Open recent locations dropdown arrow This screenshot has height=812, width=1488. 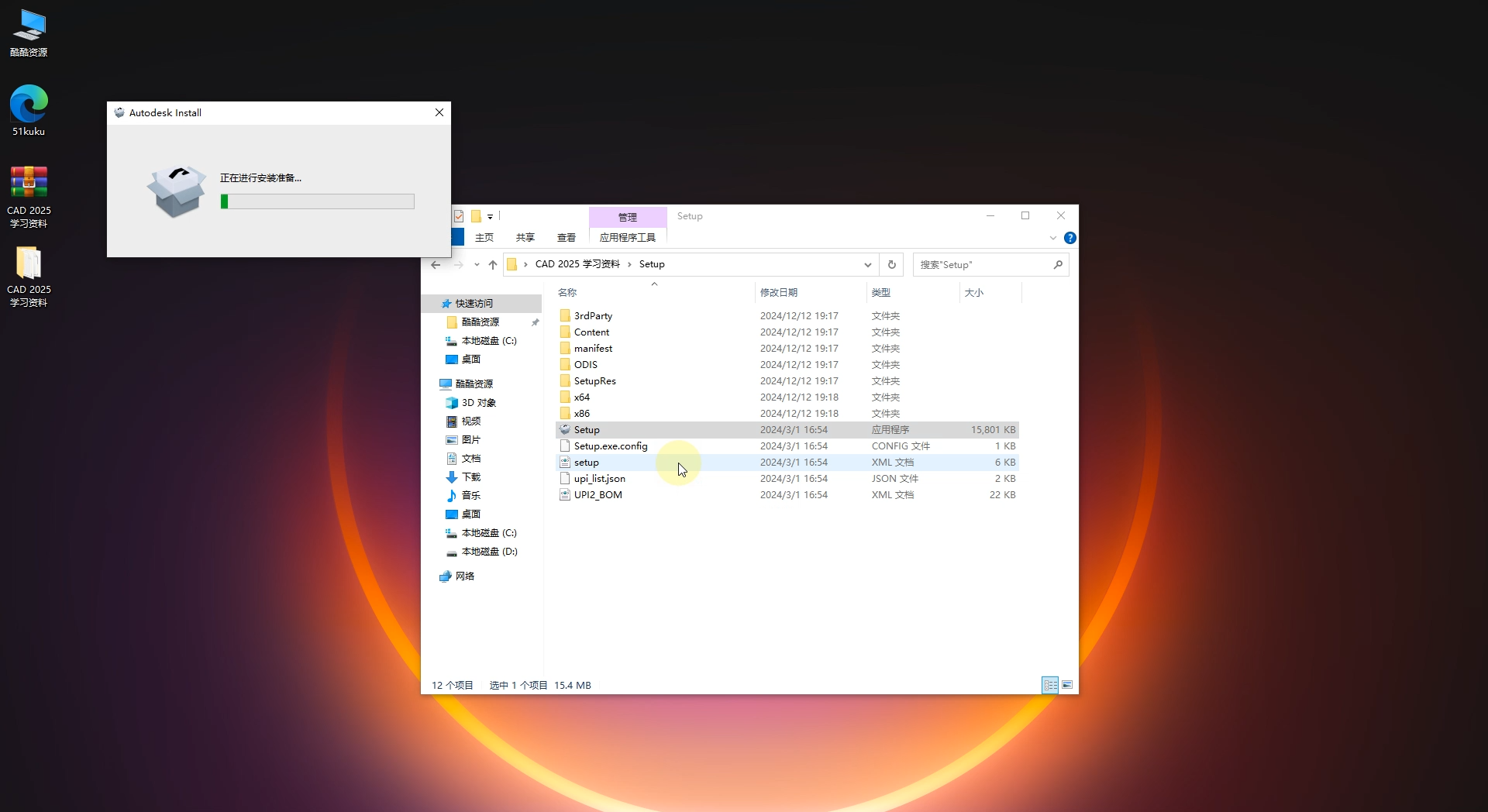click(x=477, y=265)
